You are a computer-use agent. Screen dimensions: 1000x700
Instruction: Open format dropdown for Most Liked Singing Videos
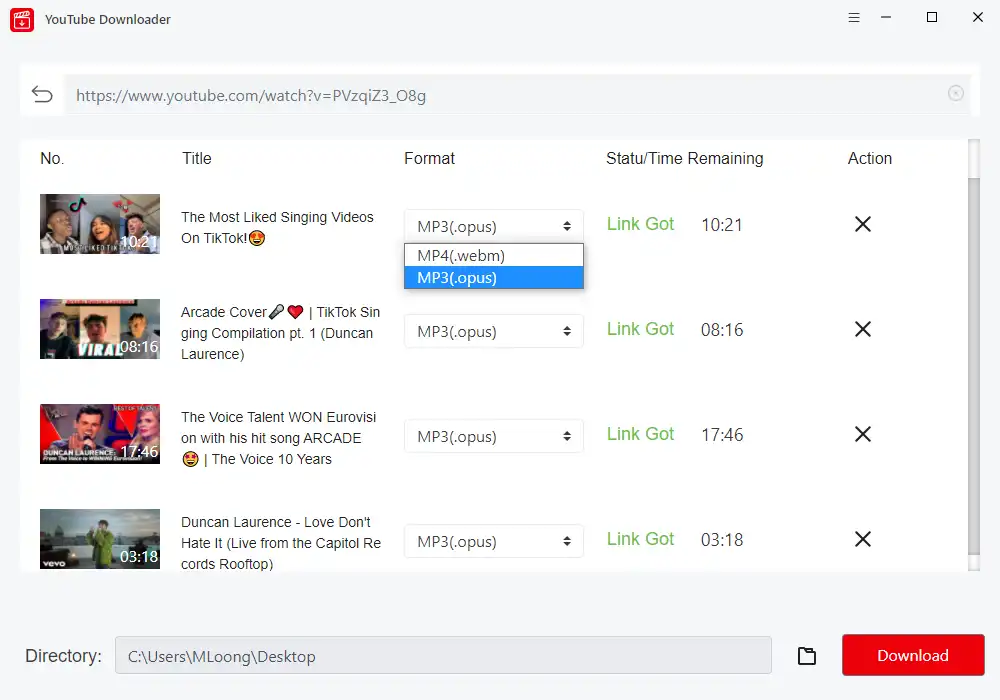494,226
